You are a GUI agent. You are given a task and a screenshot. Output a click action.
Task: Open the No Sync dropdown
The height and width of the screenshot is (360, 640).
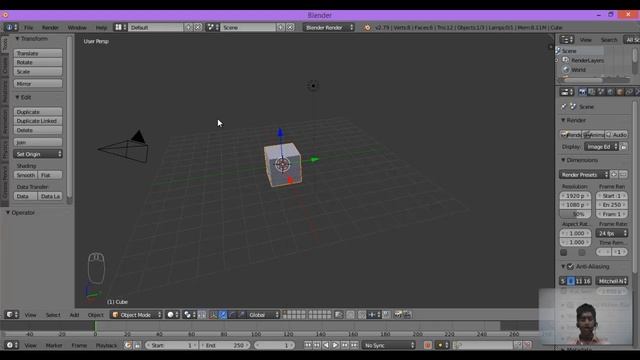pos(389,345)
